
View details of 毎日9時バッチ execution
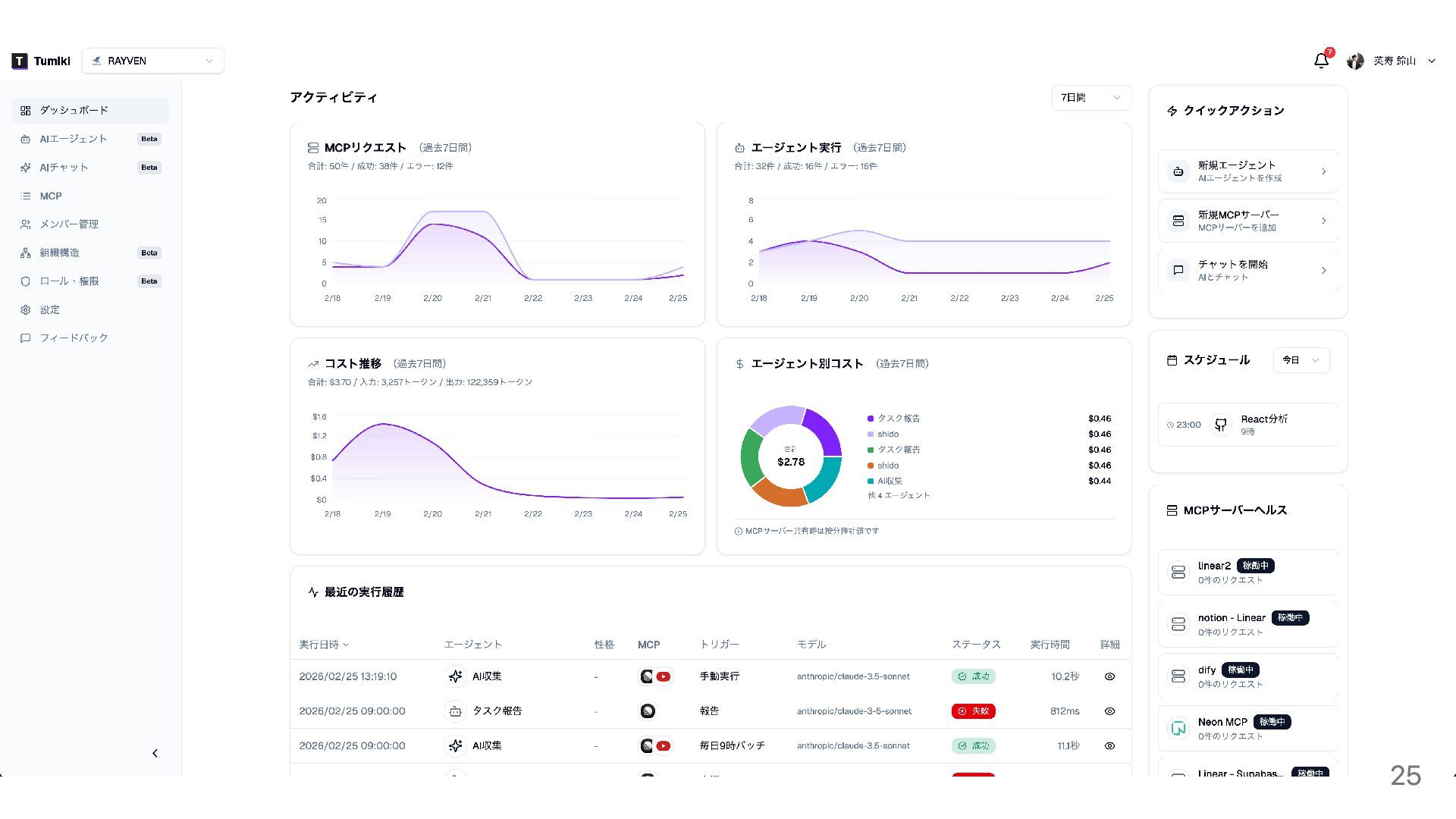coord(1109,746)
